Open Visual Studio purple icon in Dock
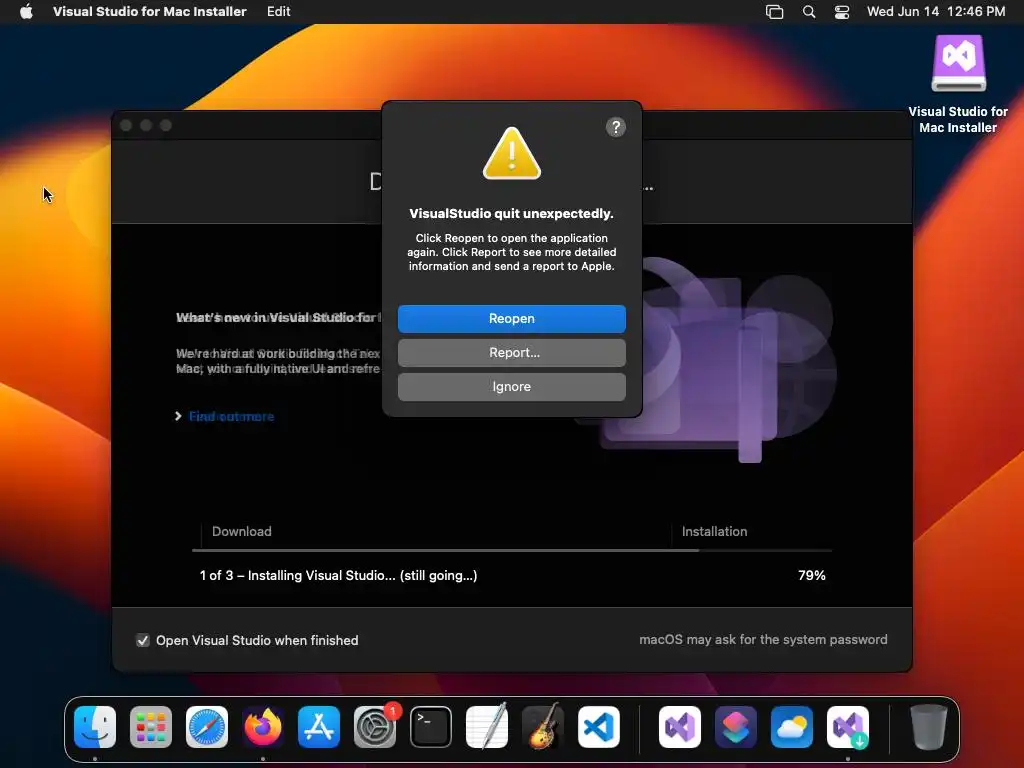 point(679,727)
